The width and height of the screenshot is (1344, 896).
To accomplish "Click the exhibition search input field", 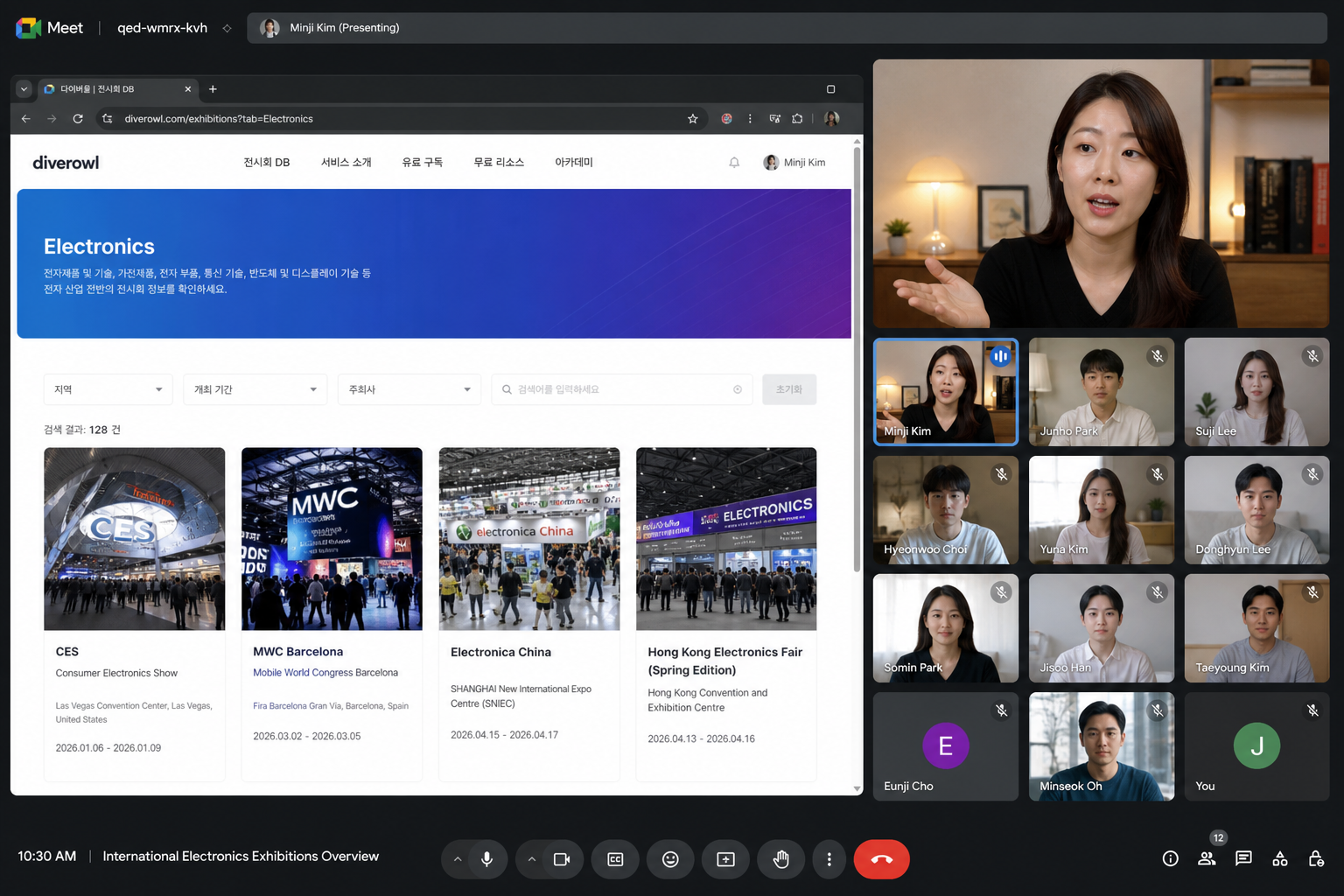I will point(622,389).
